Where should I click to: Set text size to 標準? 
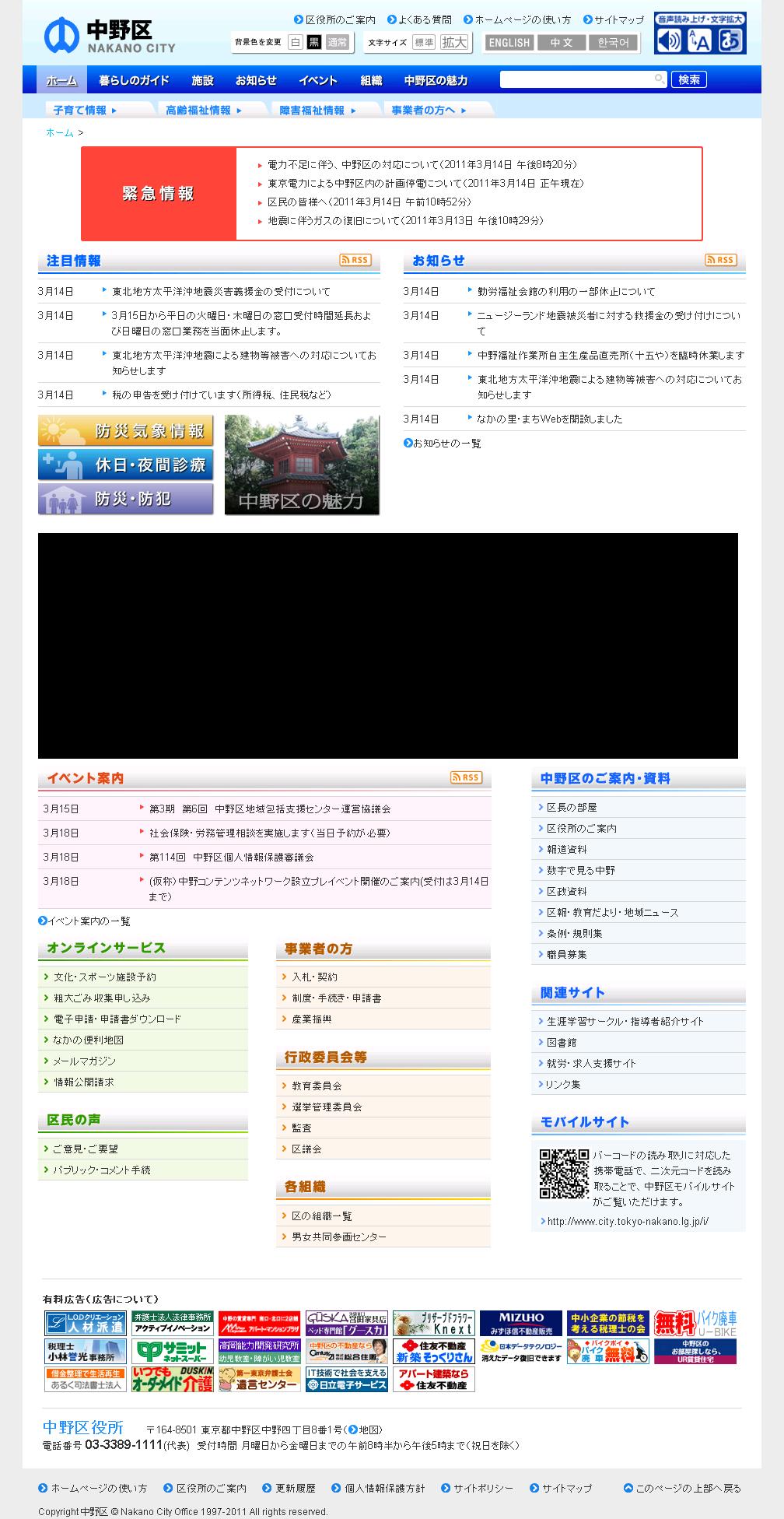[424, 42]
